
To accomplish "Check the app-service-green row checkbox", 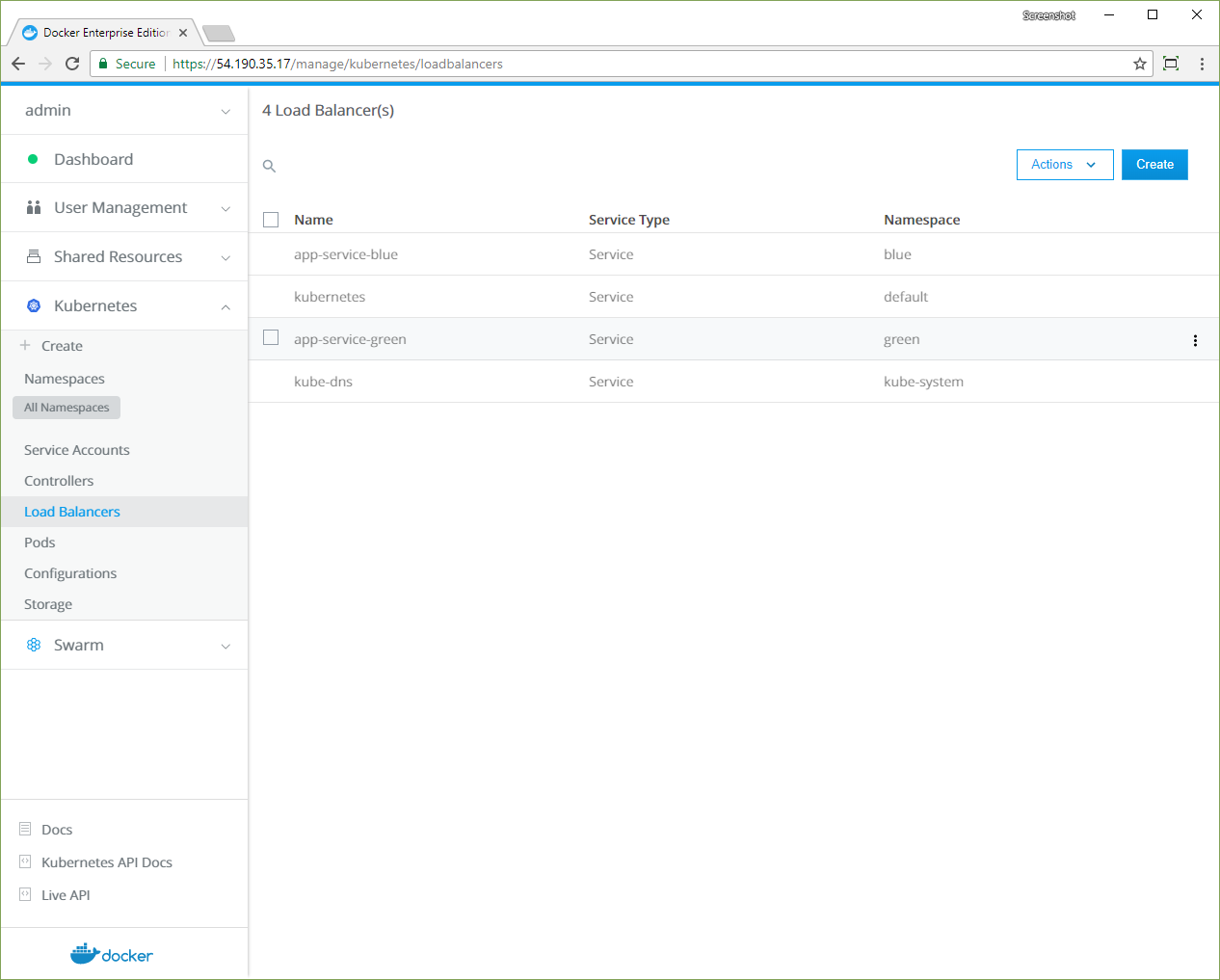I will click(x=271, y=337).
